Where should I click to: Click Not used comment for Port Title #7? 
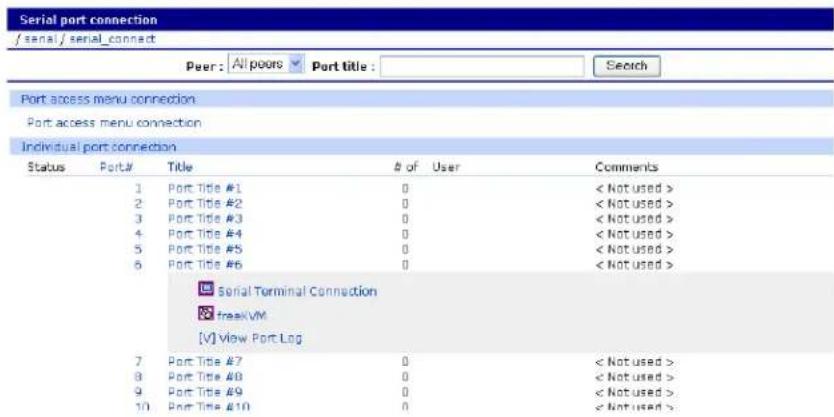click(634, 362)
